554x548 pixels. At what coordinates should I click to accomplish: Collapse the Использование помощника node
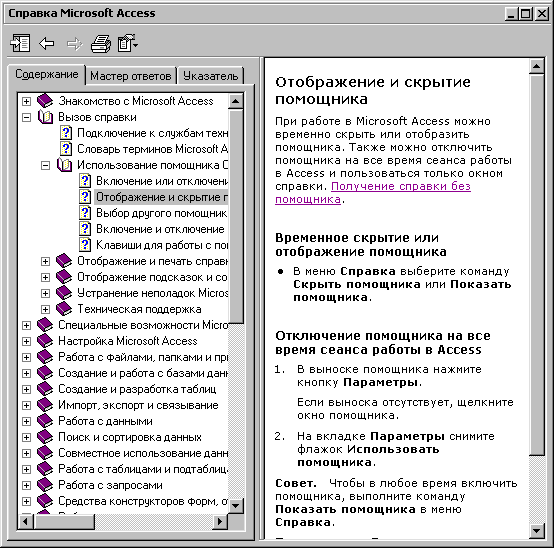46,165
